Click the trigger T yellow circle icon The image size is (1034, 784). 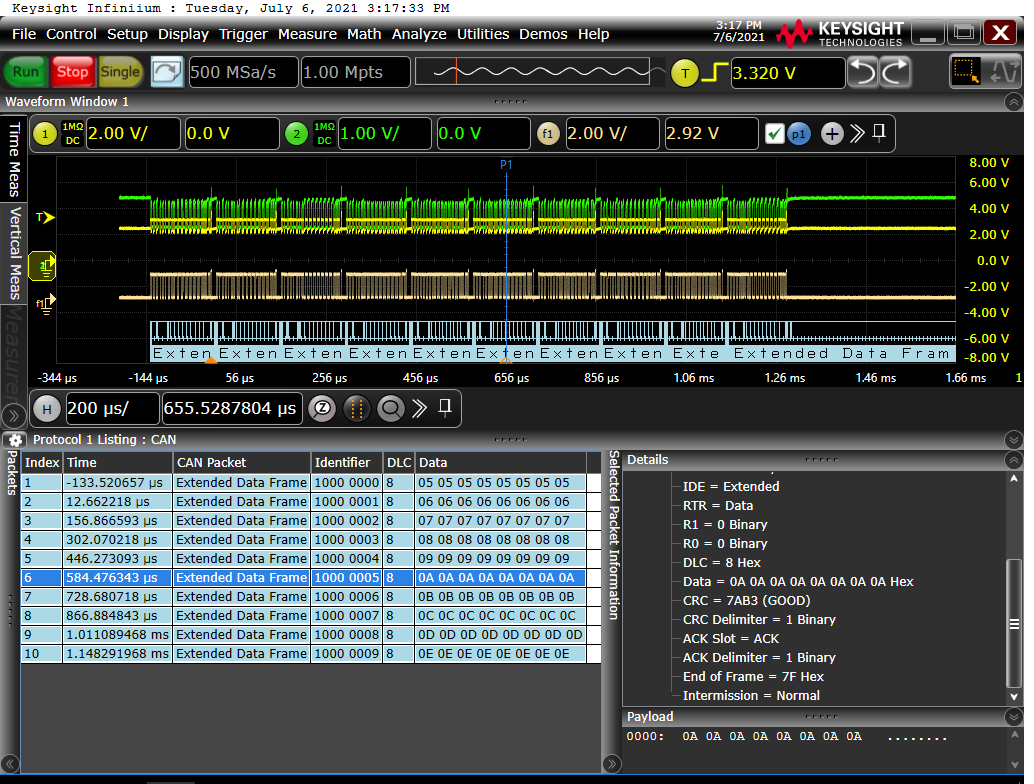coord(684,73)
